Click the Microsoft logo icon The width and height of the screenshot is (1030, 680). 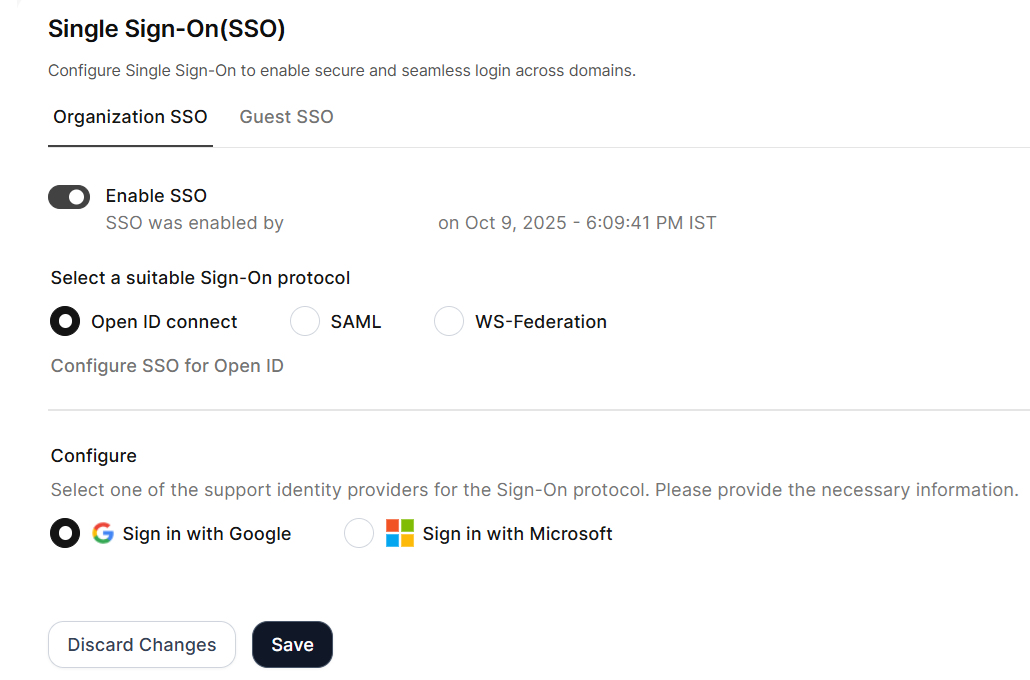click(400, 533)
